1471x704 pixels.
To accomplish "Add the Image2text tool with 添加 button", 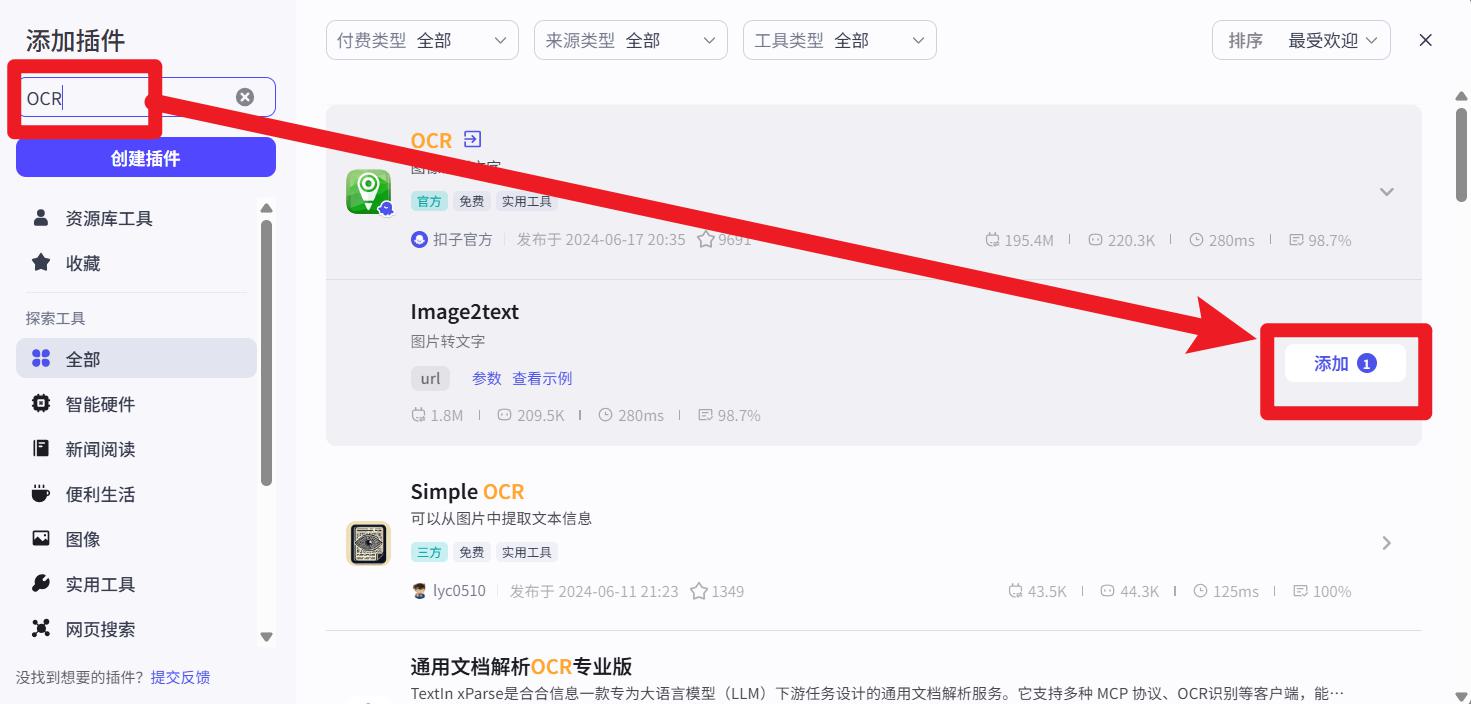I will [x=1345, y=364].
